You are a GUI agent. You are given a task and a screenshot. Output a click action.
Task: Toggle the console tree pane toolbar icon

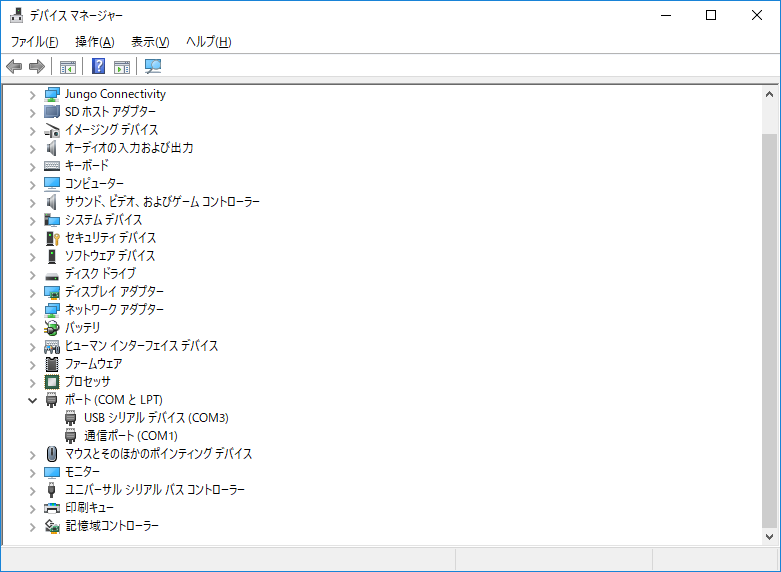click(x=68, y=67)
